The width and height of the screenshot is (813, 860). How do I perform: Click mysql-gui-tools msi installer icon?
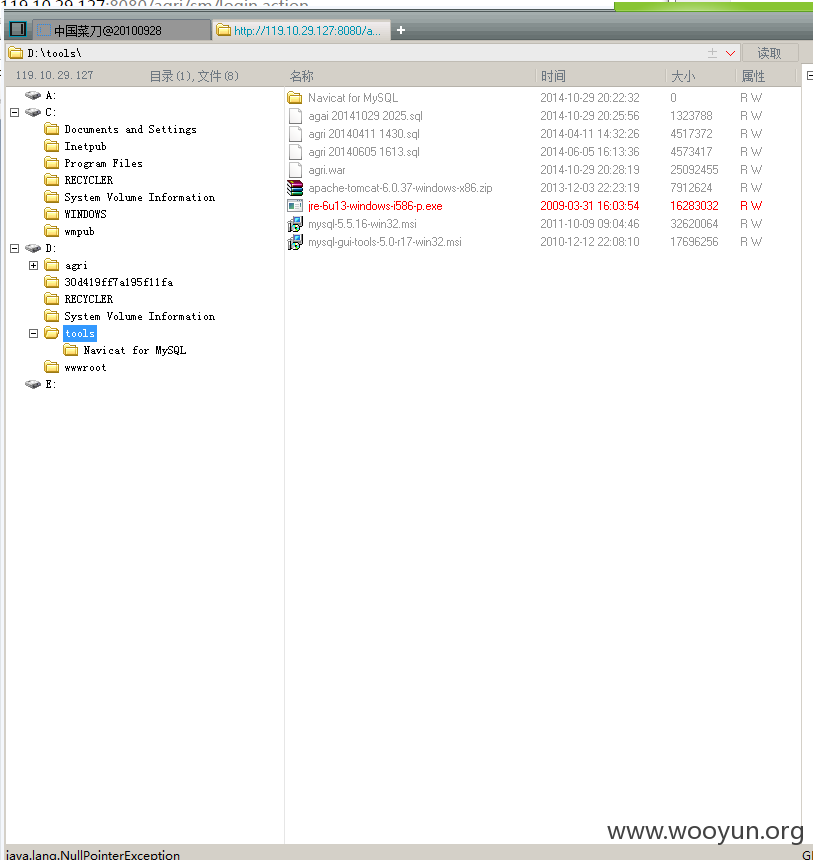click(x=295, y=242)
